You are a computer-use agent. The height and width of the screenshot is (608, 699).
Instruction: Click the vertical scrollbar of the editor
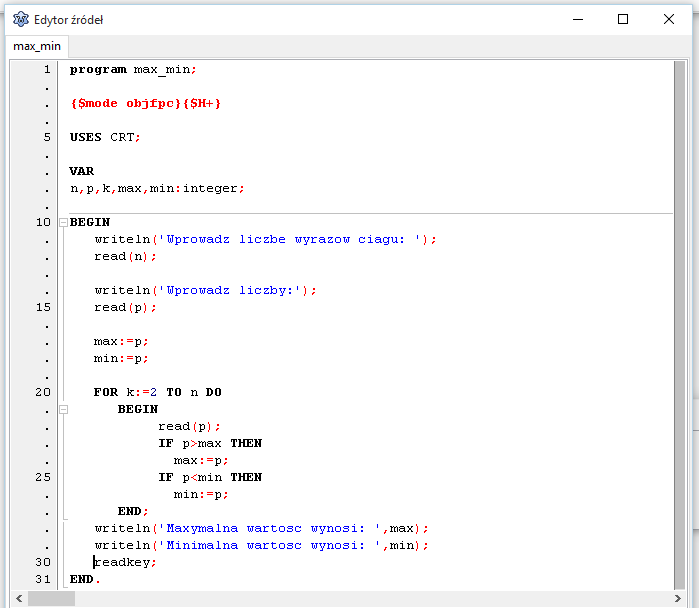679,325
